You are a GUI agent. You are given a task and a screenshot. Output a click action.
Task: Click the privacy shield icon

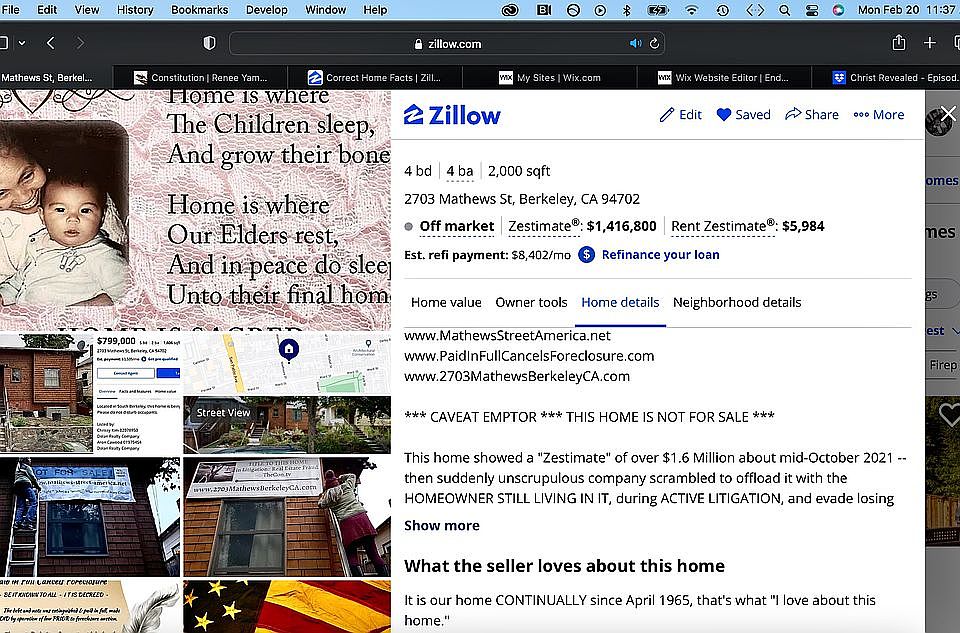pyautogui.click(x=209, y=43)
